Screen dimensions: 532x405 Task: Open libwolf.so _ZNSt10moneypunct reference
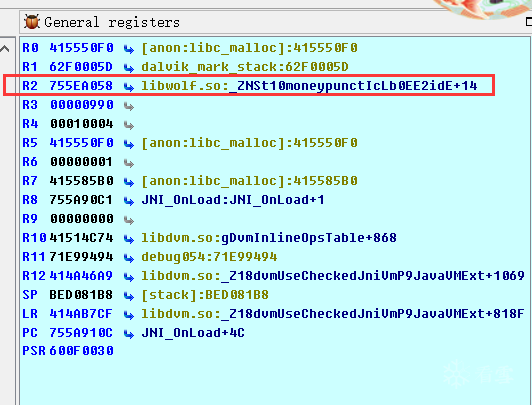pos(309,86)
